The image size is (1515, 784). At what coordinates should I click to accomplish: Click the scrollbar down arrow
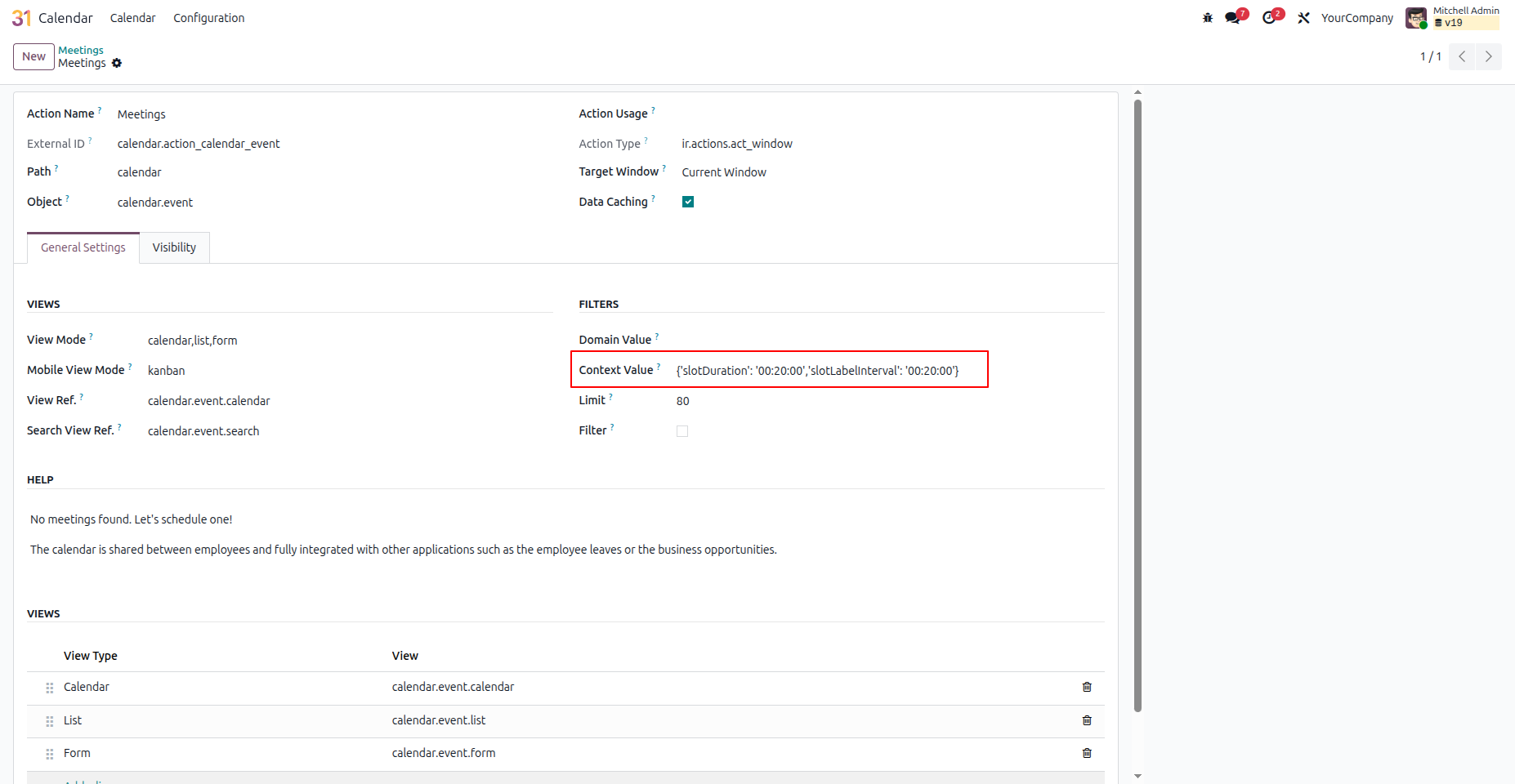[x=1137, y=776]
